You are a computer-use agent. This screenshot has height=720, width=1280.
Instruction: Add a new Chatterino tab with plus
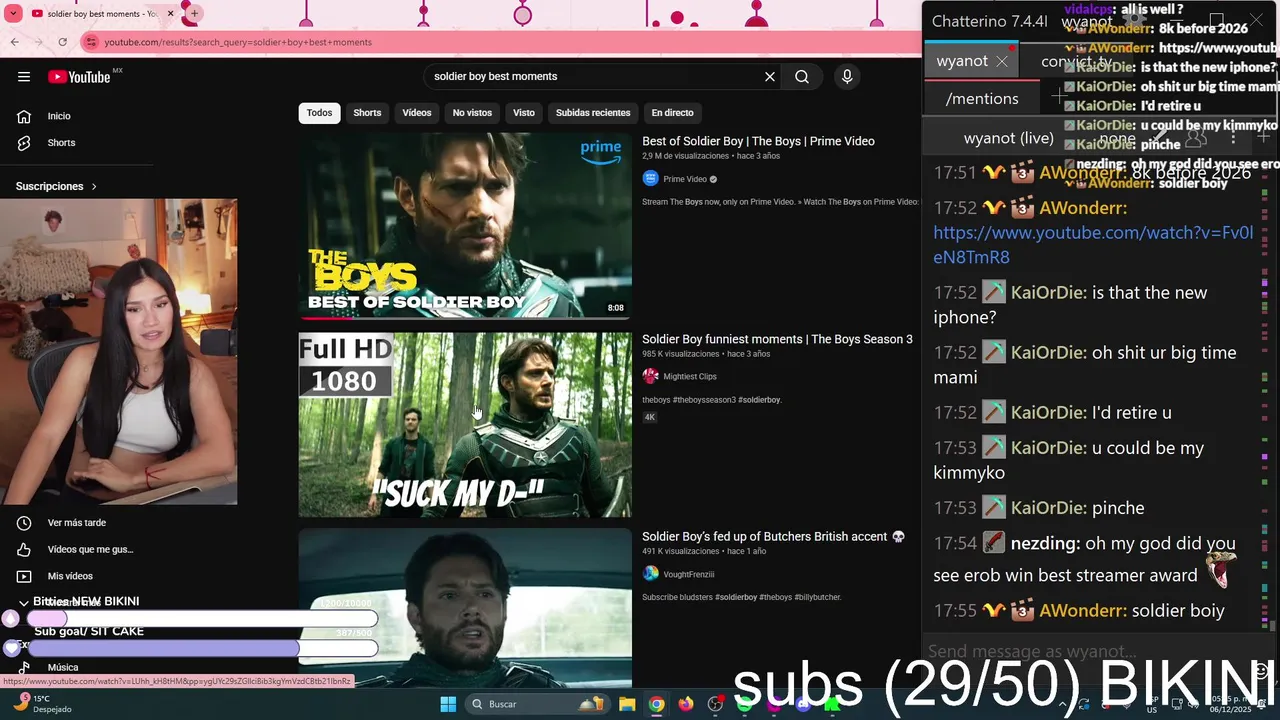coord(1059,97)
